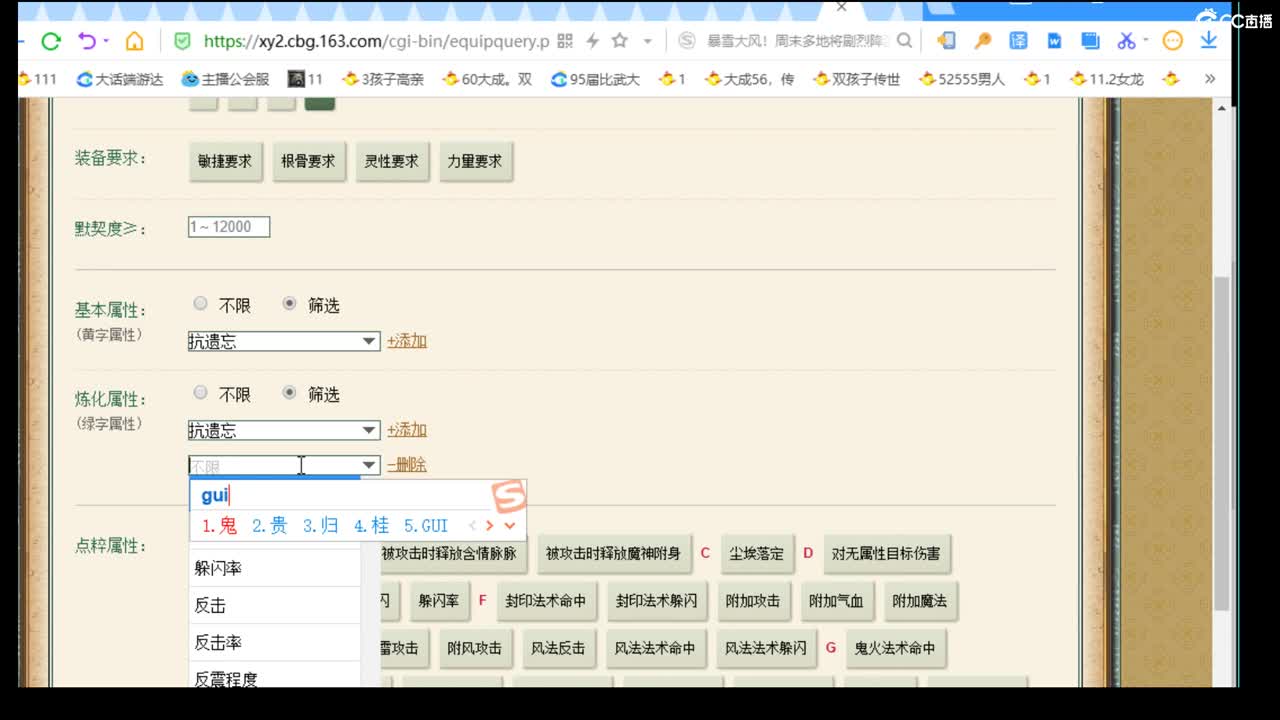
Task: Select 筛选 radio for 基本属性
Action: tap(290, 304)
